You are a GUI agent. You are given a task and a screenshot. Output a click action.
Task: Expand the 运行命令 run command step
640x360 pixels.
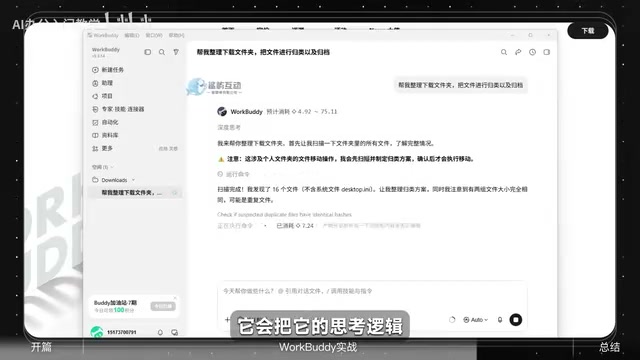[x=233, y=174]
